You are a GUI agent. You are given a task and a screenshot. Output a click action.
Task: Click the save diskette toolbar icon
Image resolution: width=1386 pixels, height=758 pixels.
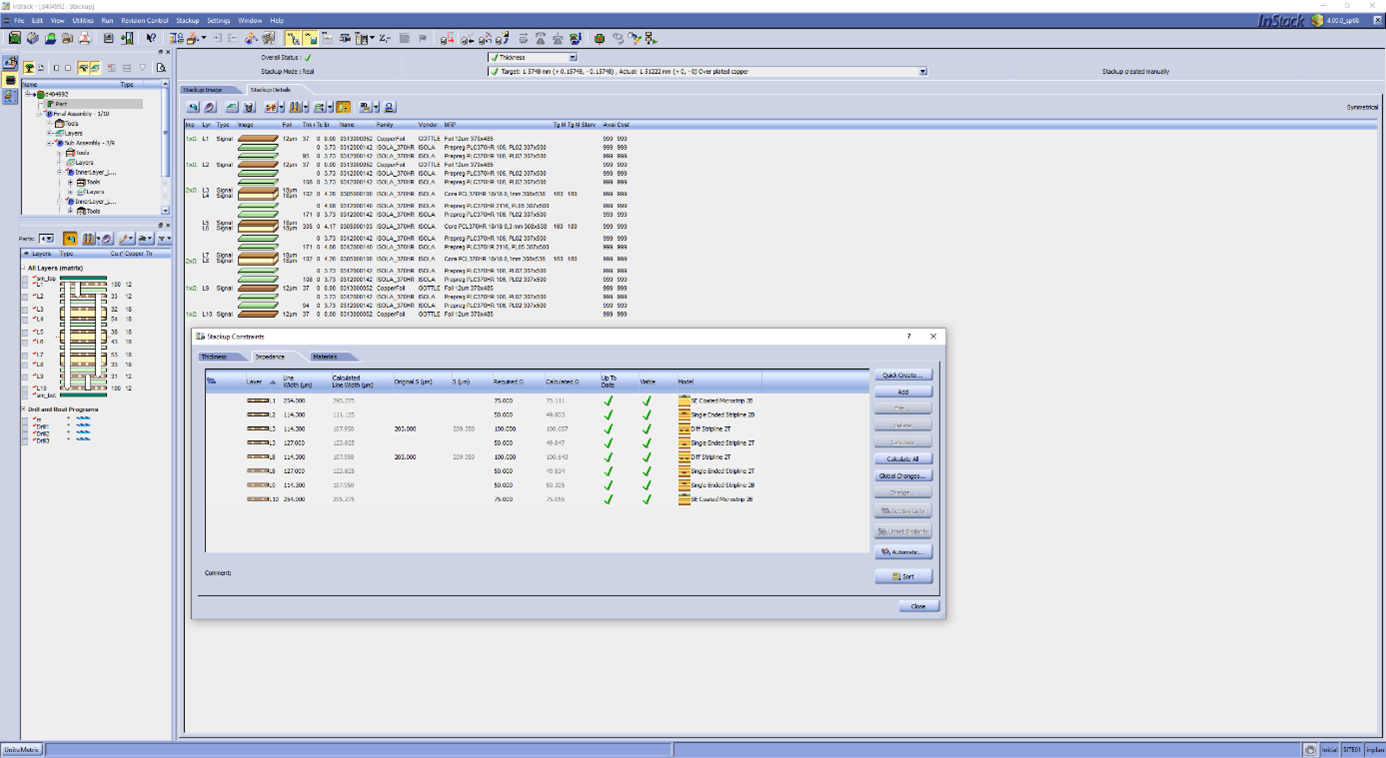[108, 39]
